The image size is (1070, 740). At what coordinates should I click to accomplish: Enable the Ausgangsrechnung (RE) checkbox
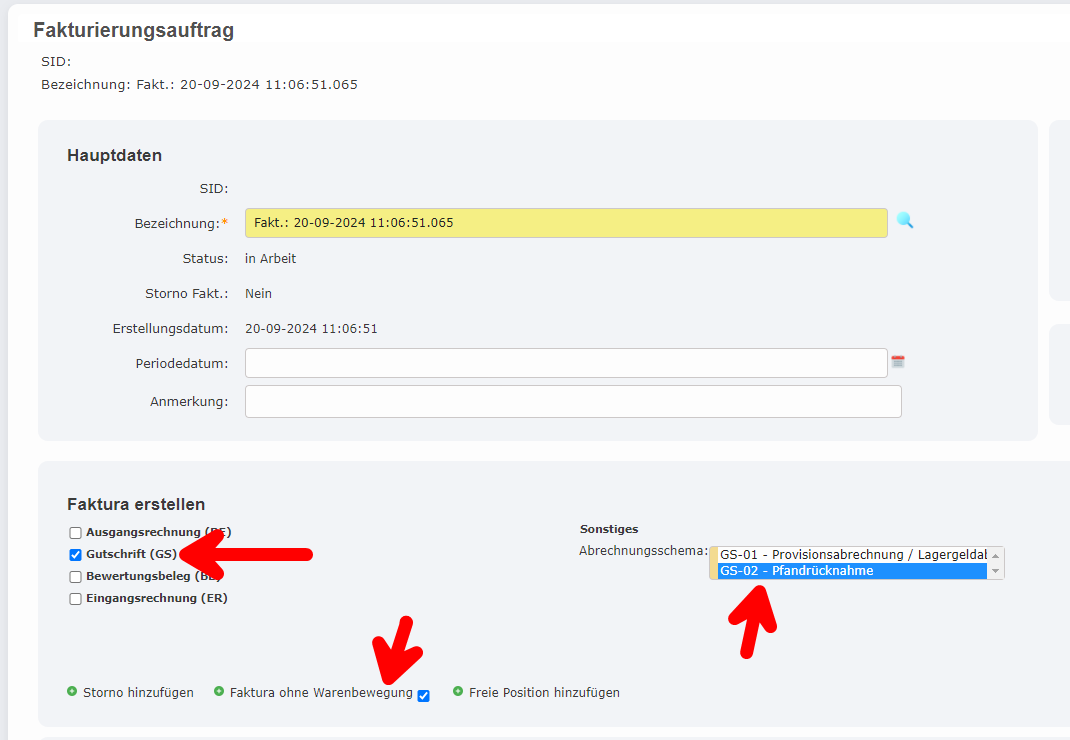[75, 533]
